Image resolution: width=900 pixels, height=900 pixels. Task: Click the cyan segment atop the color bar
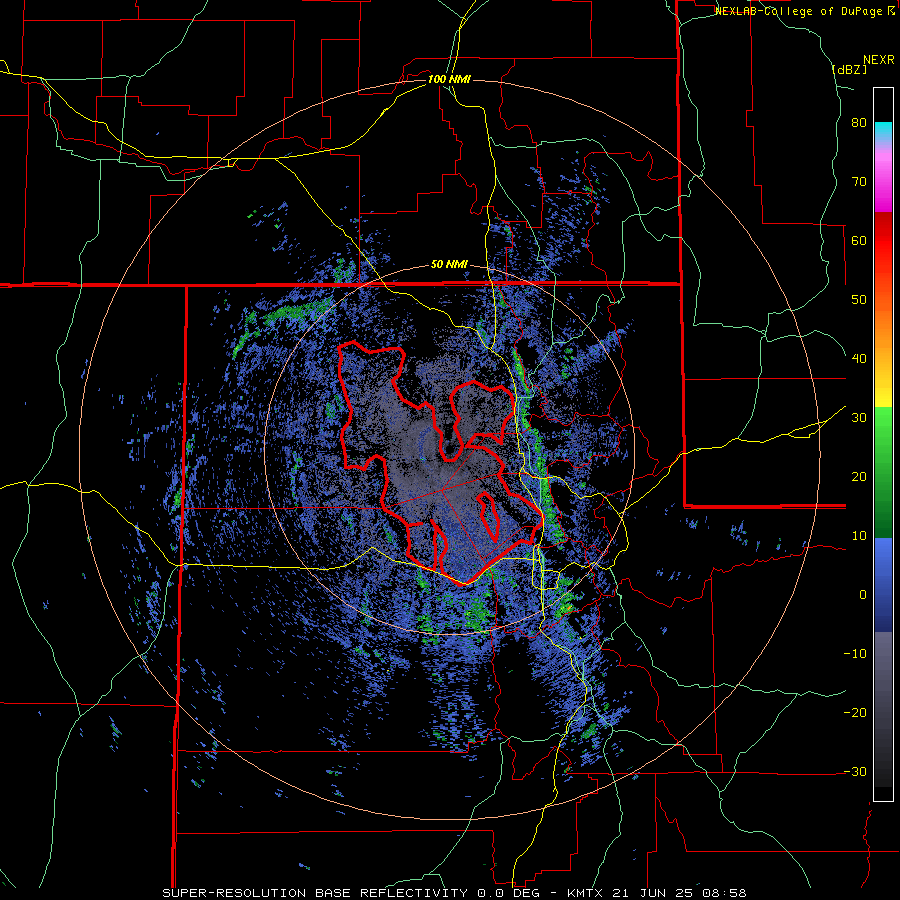(x=883, y=131)
